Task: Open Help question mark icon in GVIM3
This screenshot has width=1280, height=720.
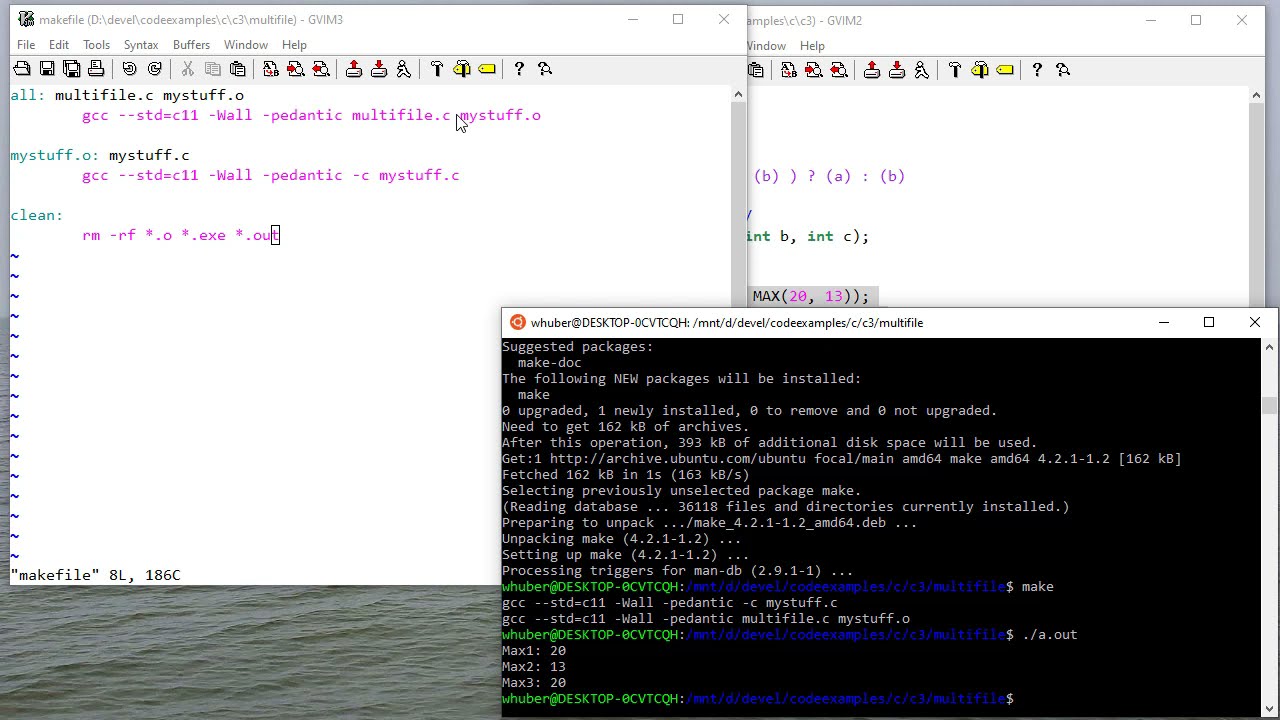Action: (x=519, y=69)
